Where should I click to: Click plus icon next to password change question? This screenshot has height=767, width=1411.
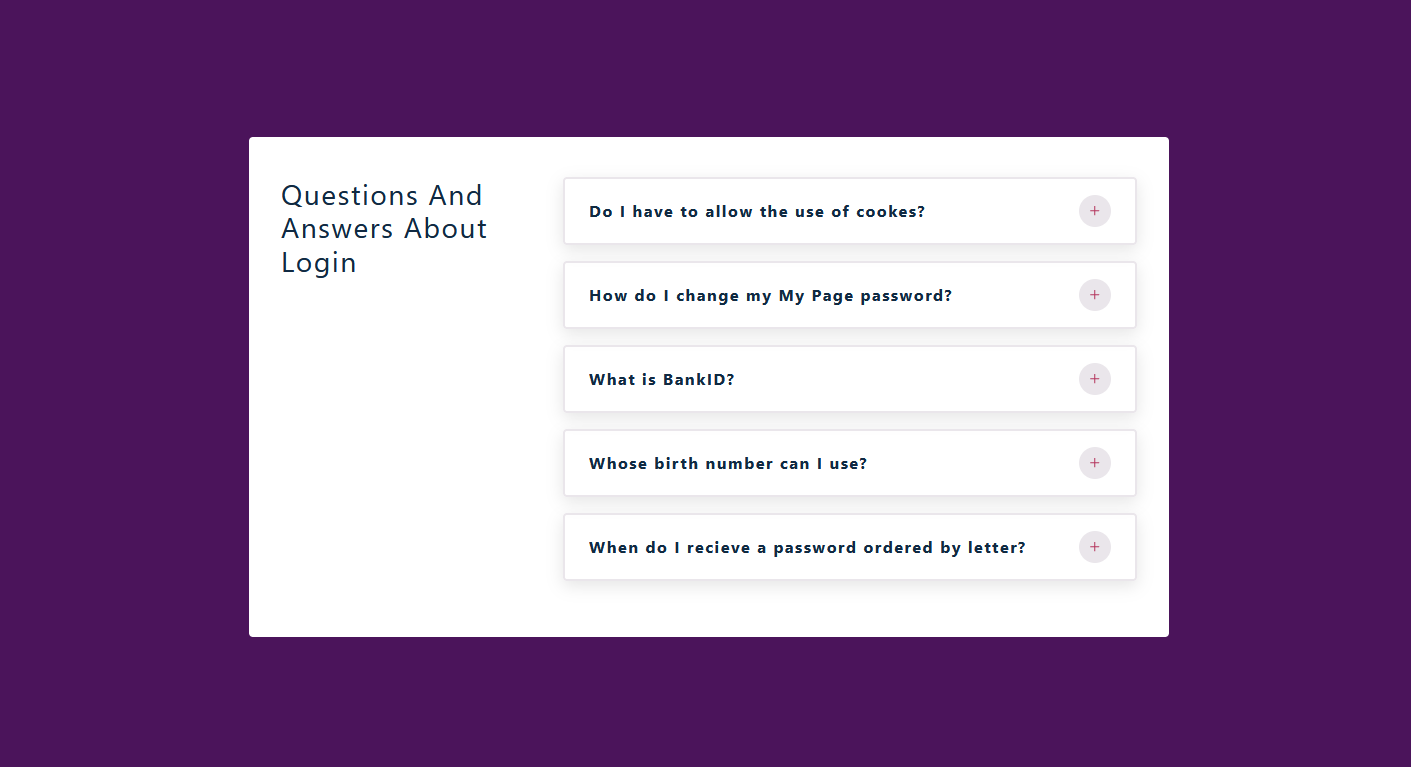1094,295
